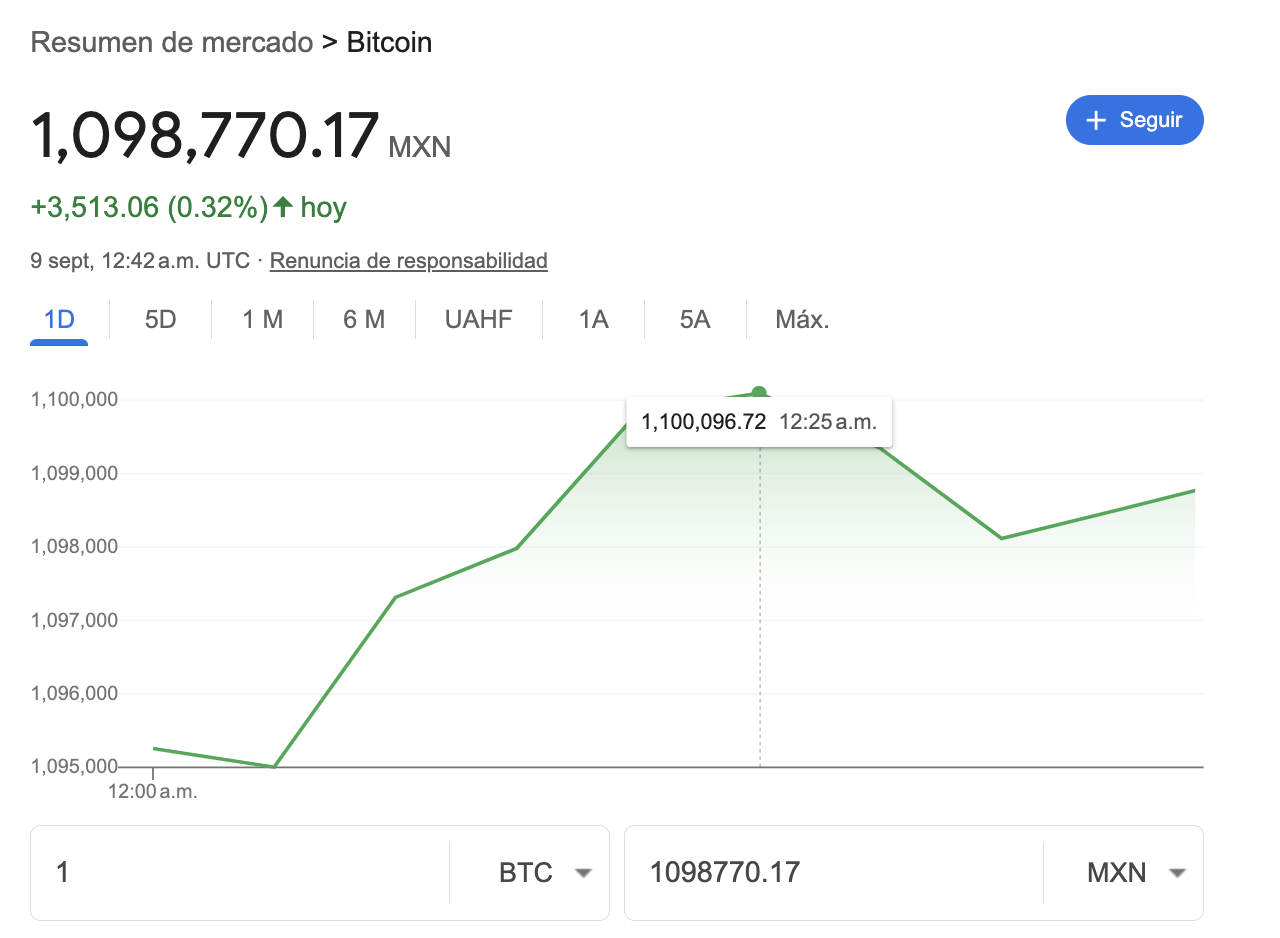Click the MXN amount field showing 1098770.17
Image resolution: width=1280 pixels, height=938 pixels.
pyautogui.click(x=835, y=873)
